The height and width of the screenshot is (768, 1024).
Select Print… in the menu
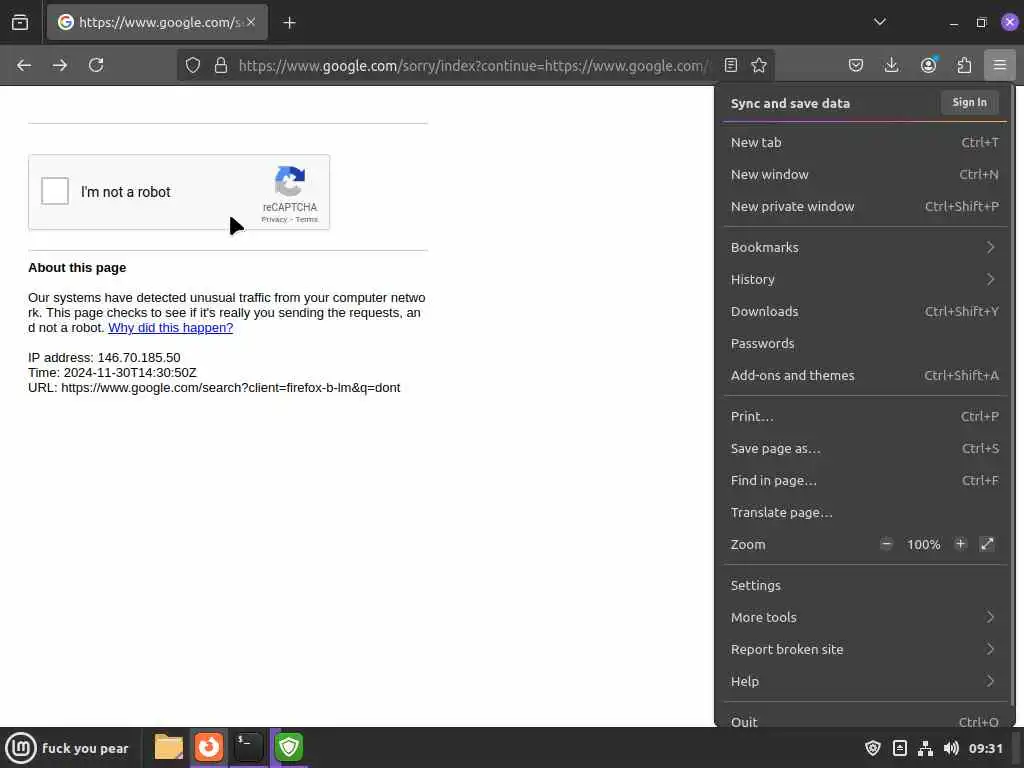click(865, 417)
